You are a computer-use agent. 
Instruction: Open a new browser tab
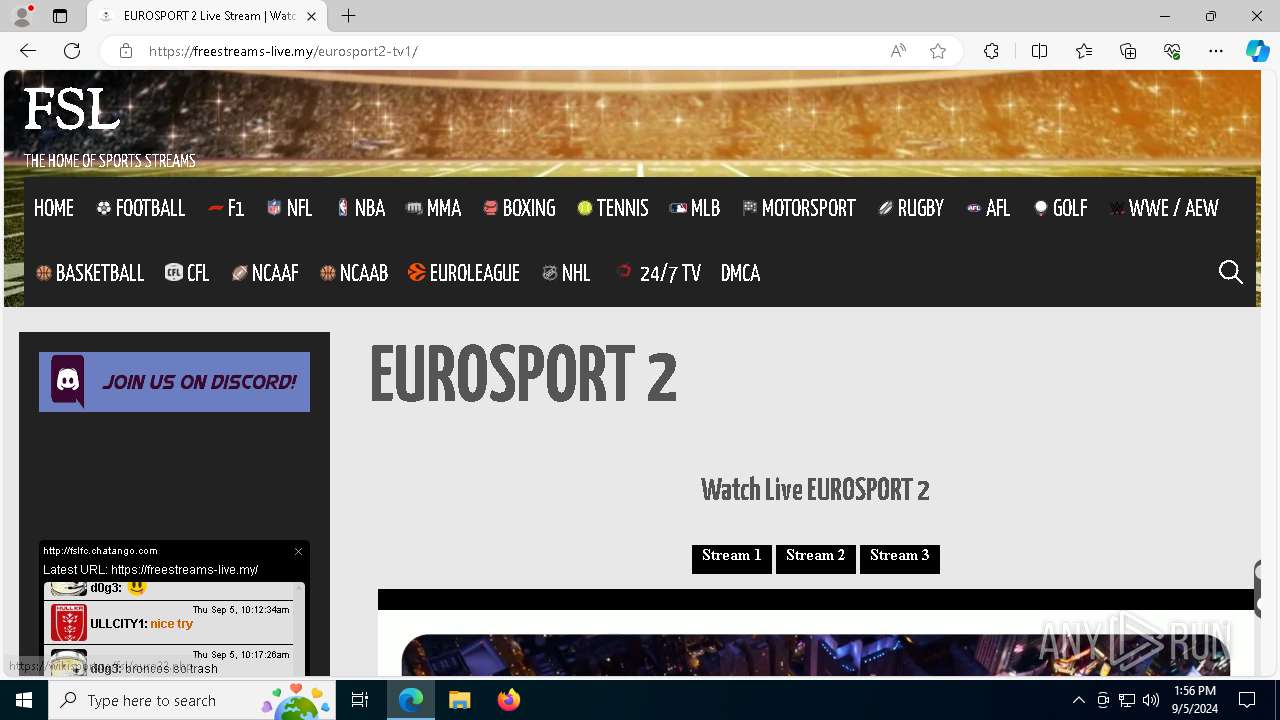tap(348, 16)
